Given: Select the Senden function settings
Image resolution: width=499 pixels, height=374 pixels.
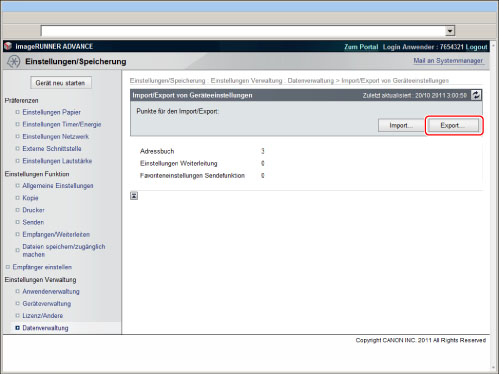Looking at the screenshot, I should pos(33,222).
